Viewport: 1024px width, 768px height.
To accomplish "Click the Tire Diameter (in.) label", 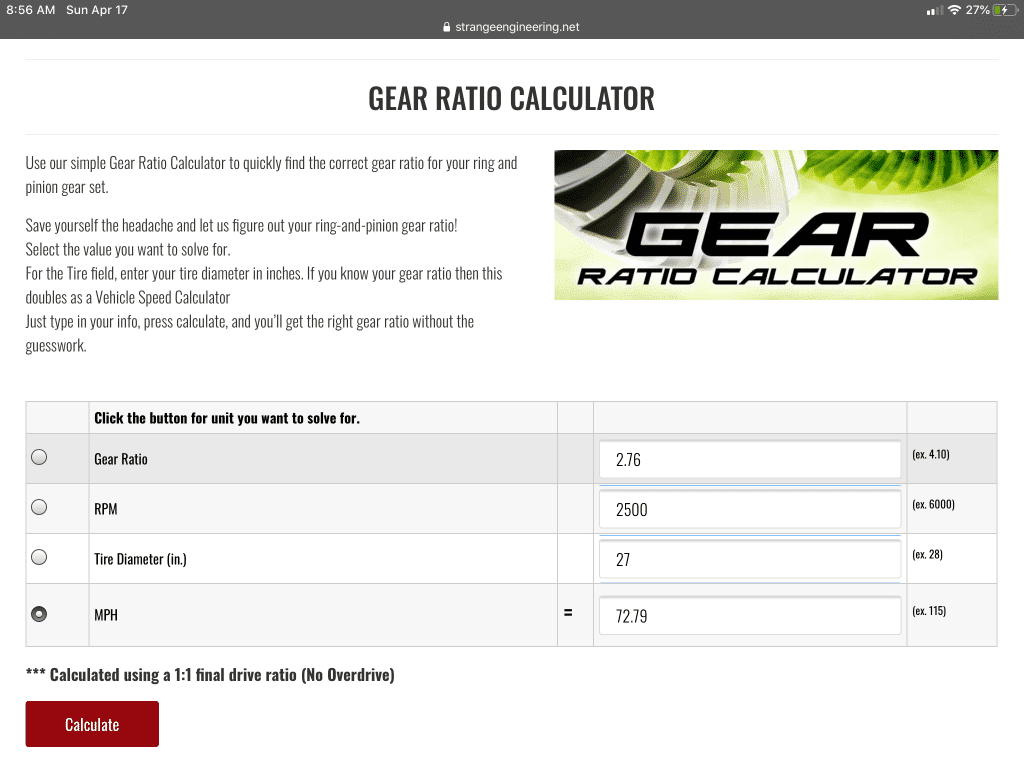I will tap(140, 559).
